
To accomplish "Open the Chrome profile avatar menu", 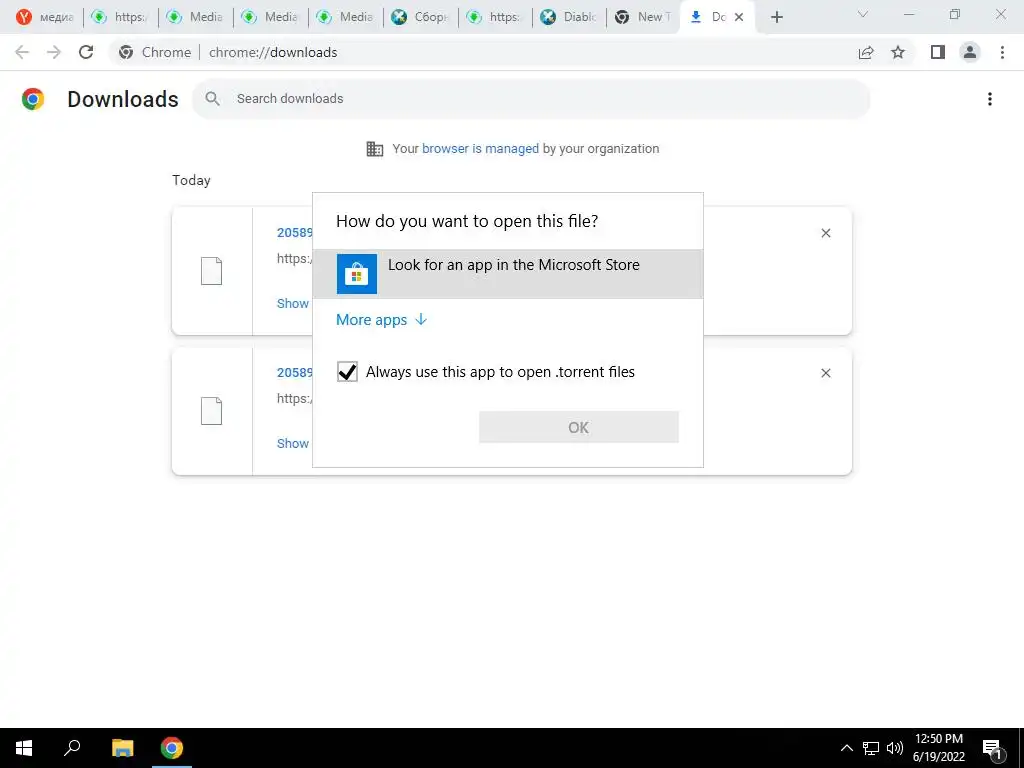I will coord(970,52).
